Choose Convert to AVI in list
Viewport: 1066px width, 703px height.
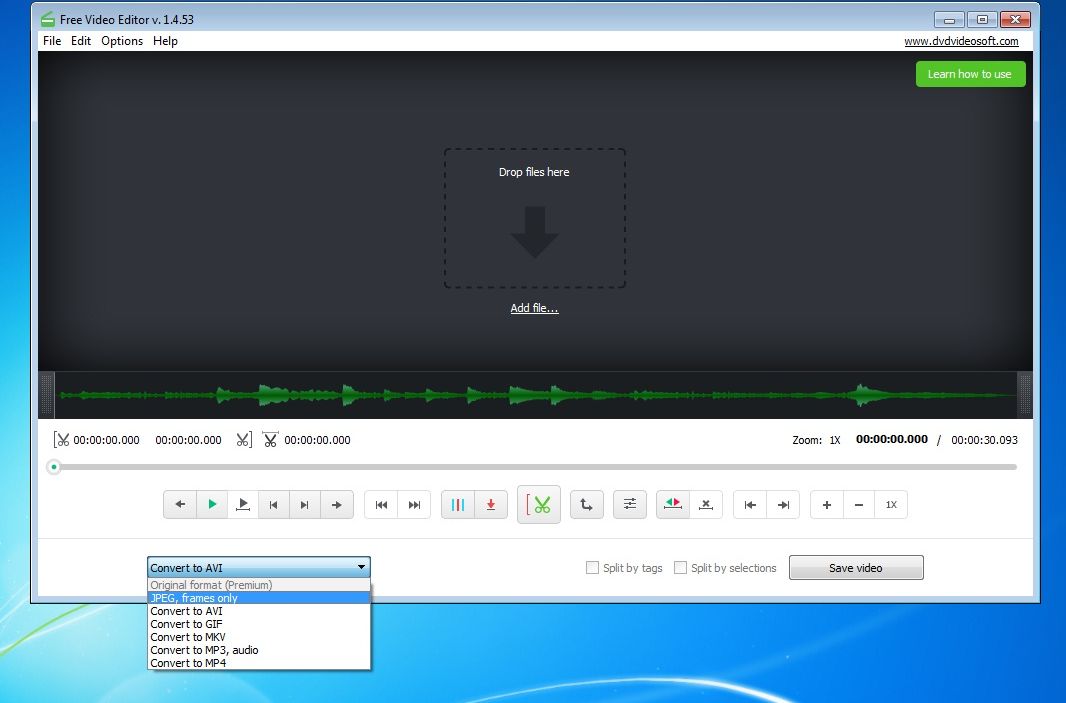[x=259, y=611]
